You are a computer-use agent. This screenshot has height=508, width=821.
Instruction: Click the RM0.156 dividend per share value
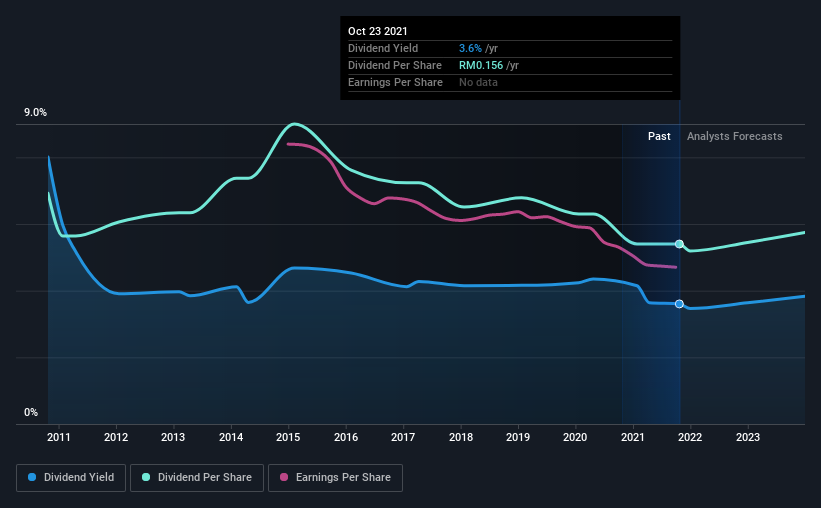click(x=481, y=65)
